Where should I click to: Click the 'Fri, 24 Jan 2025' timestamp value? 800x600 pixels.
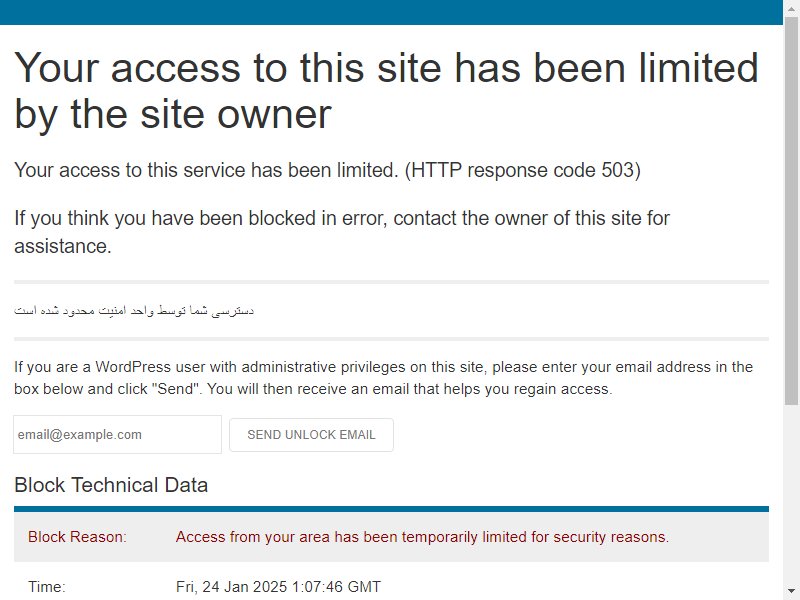coord(278,587)
